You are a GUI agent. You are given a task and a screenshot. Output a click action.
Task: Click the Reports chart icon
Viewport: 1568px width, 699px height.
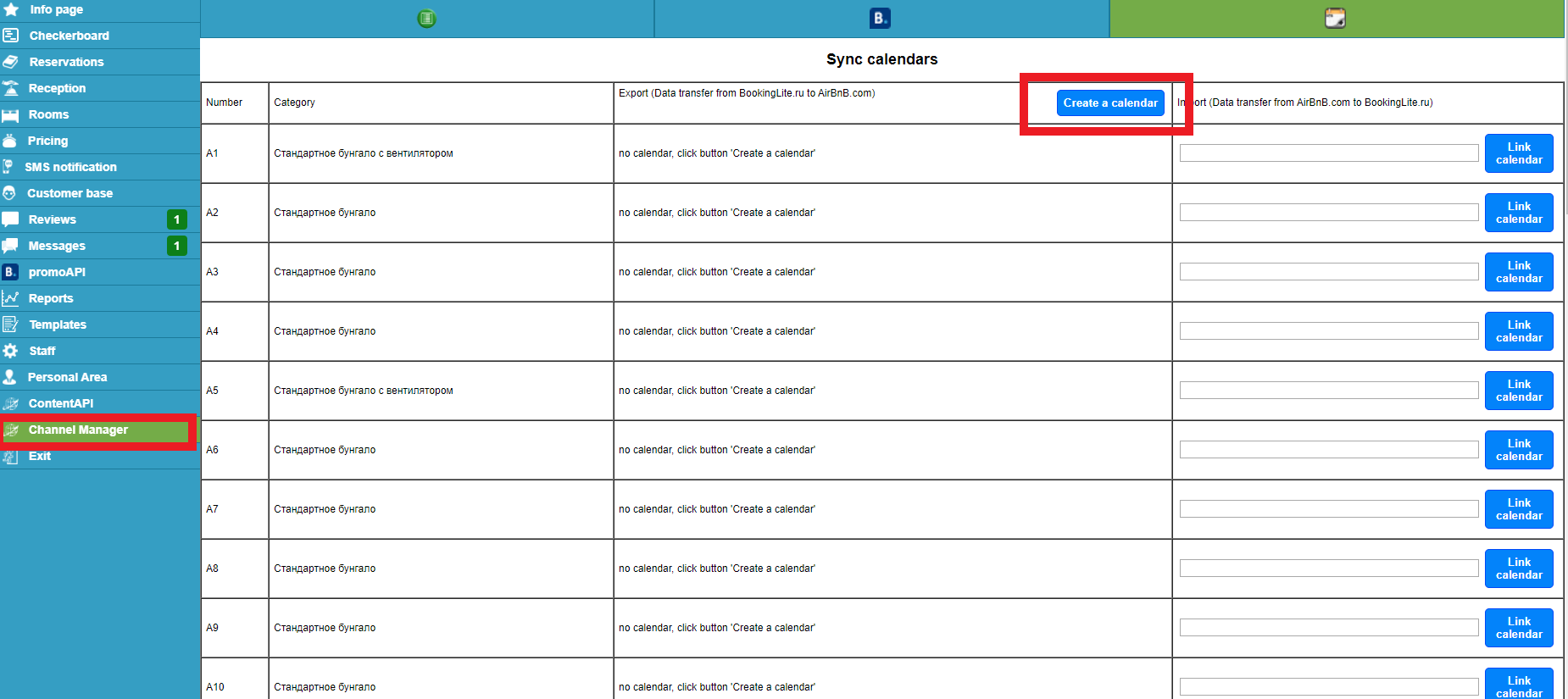pos(10,298)
